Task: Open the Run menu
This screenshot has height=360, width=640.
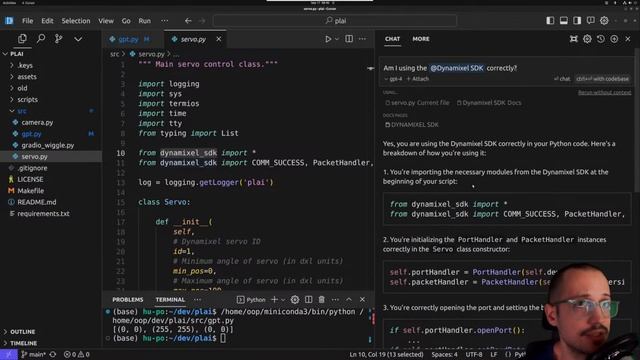Action: coord(144,20)
